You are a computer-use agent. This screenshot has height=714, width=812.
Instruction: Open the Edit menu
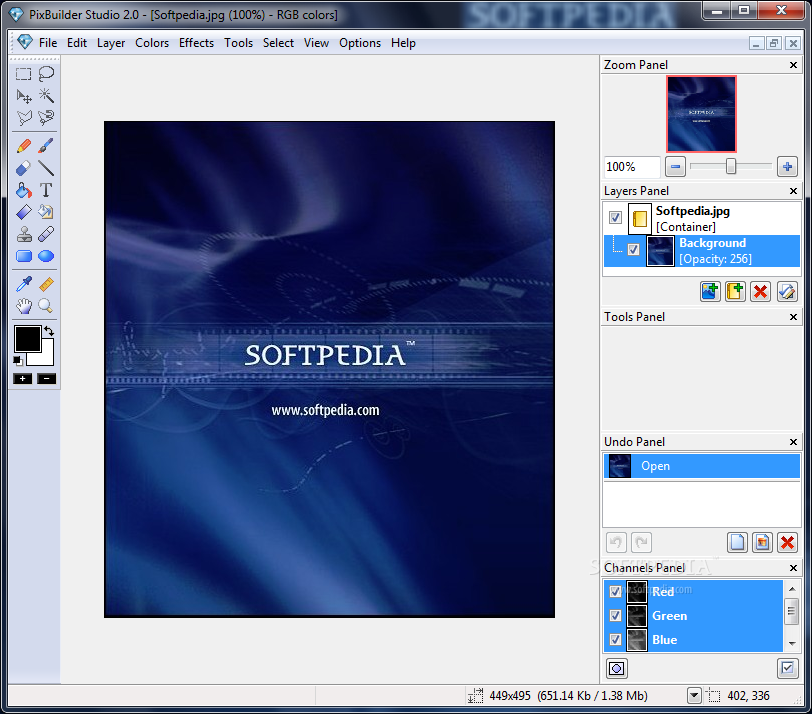77,43
